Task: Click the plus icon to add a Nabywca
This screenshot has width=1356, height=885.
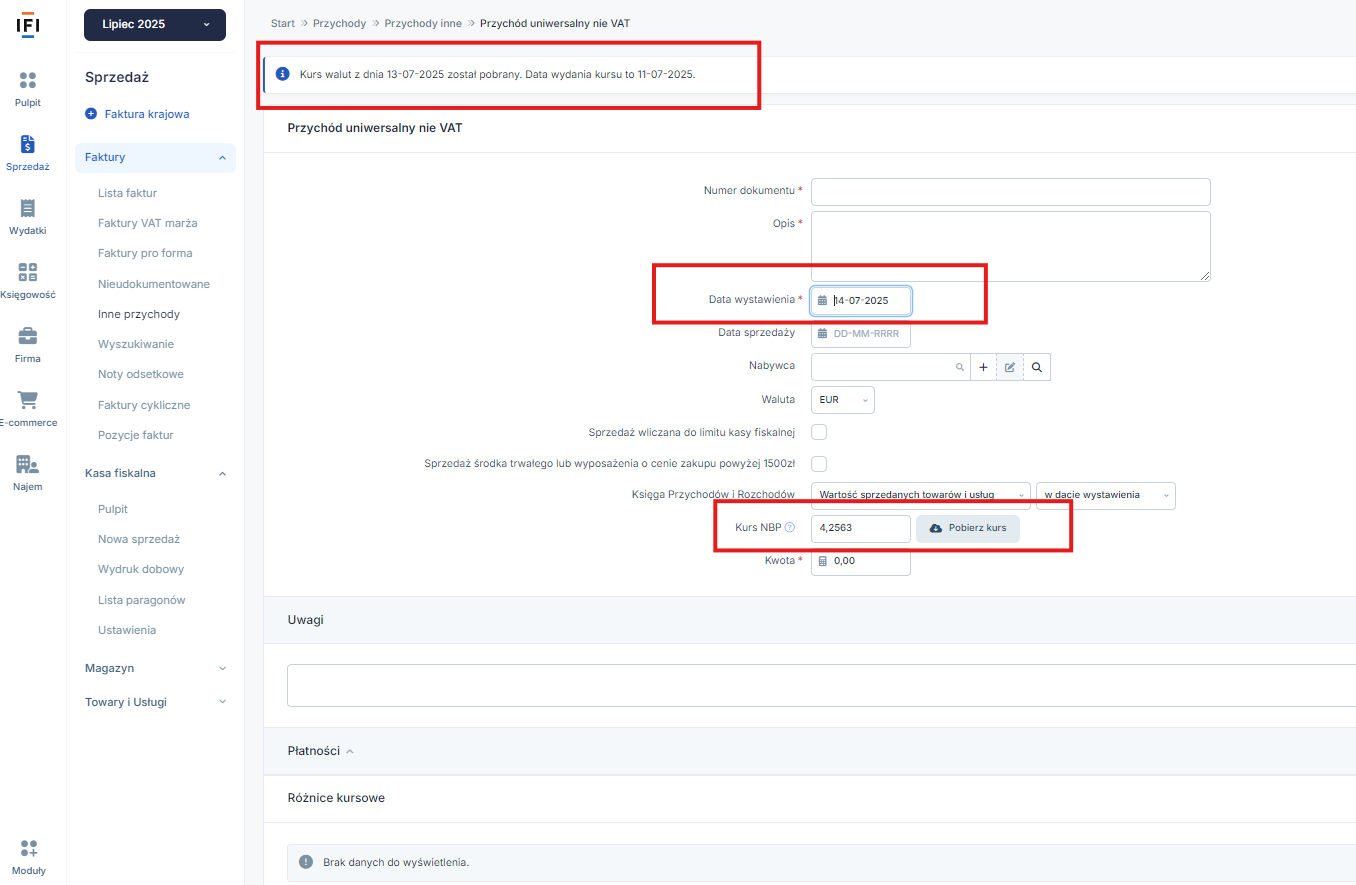Action: [983, 368]
